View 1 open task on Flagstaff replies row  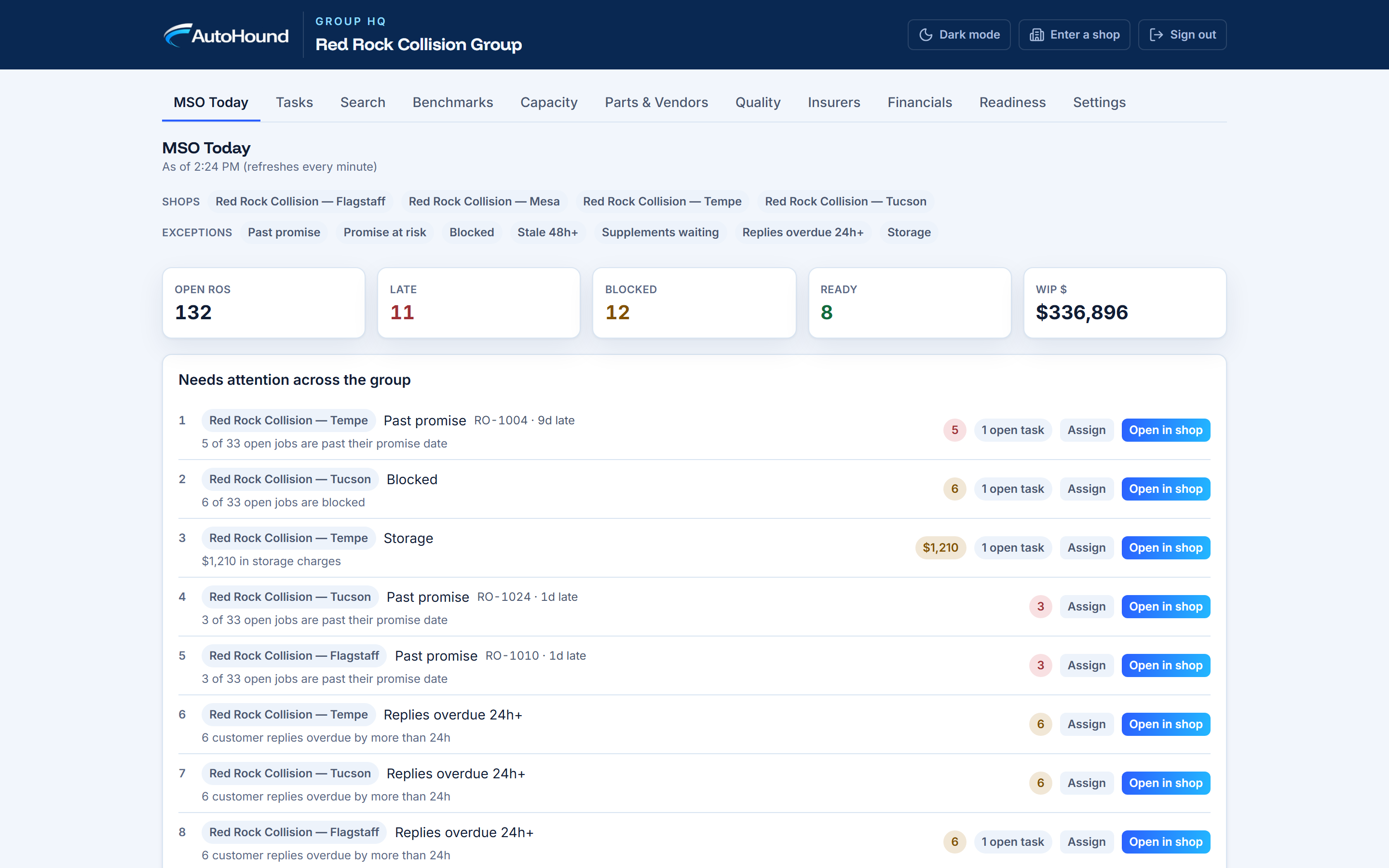point(1012,841)
